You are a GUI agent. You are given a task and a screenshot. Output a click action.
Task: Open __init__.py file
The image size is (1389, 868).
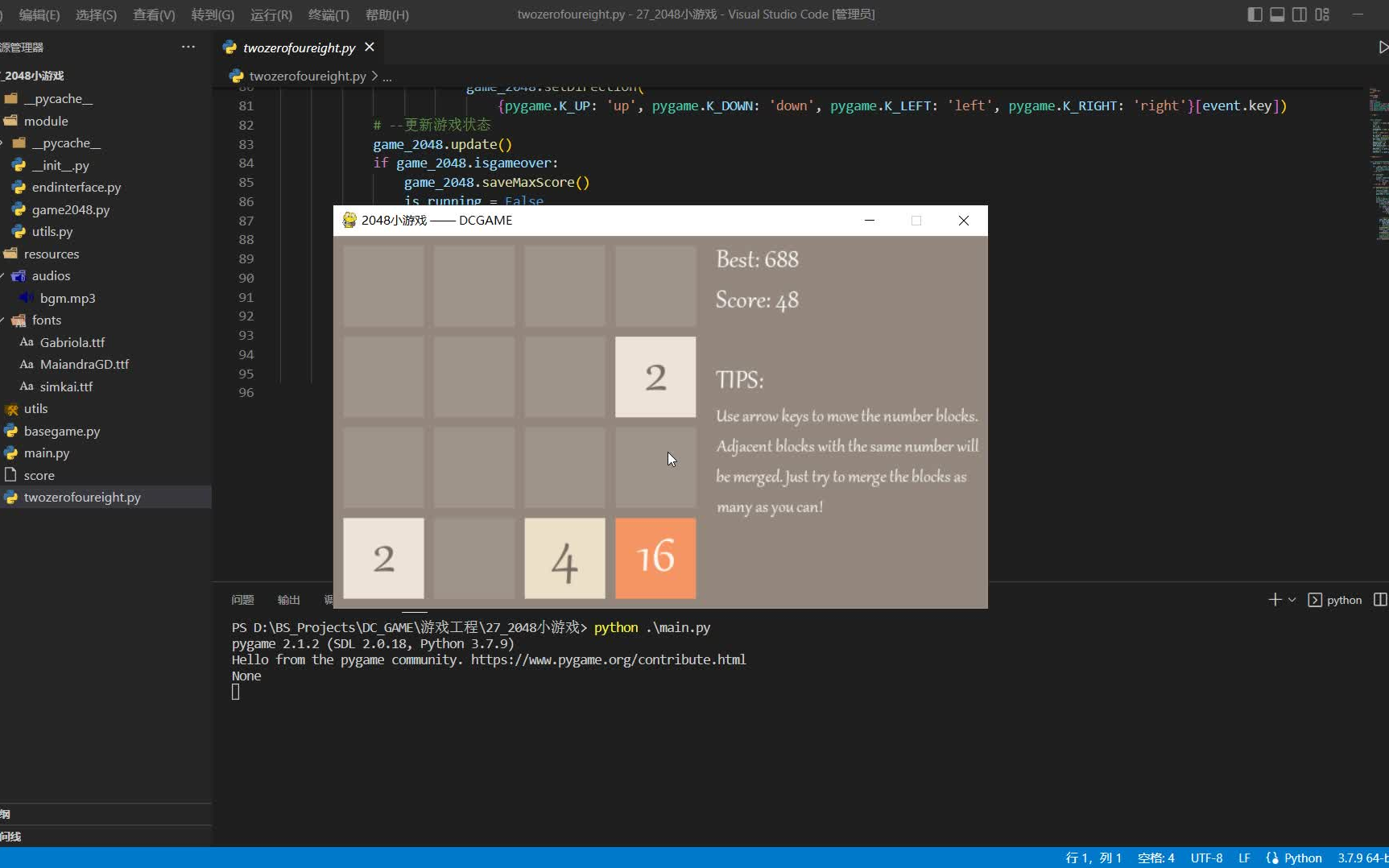tap(60, 165)
